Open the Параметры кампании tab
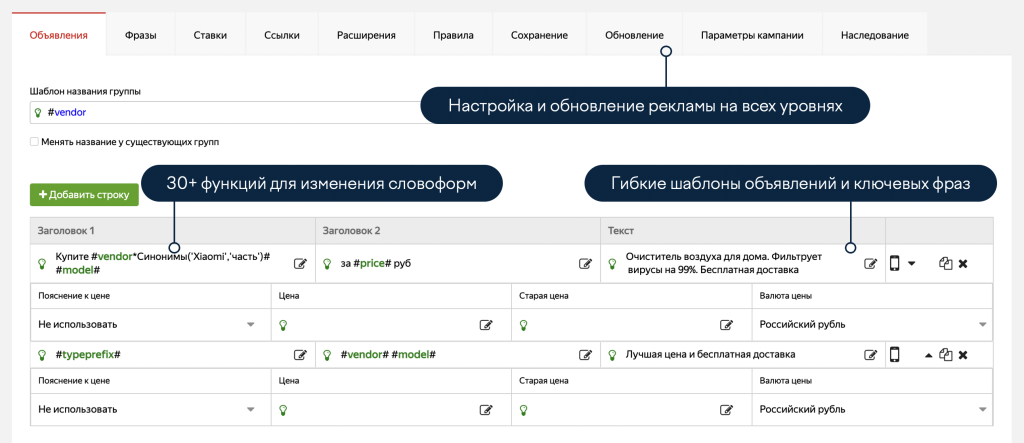Image resolution: width=1024 pixels, height=443 pixels. 752,35
